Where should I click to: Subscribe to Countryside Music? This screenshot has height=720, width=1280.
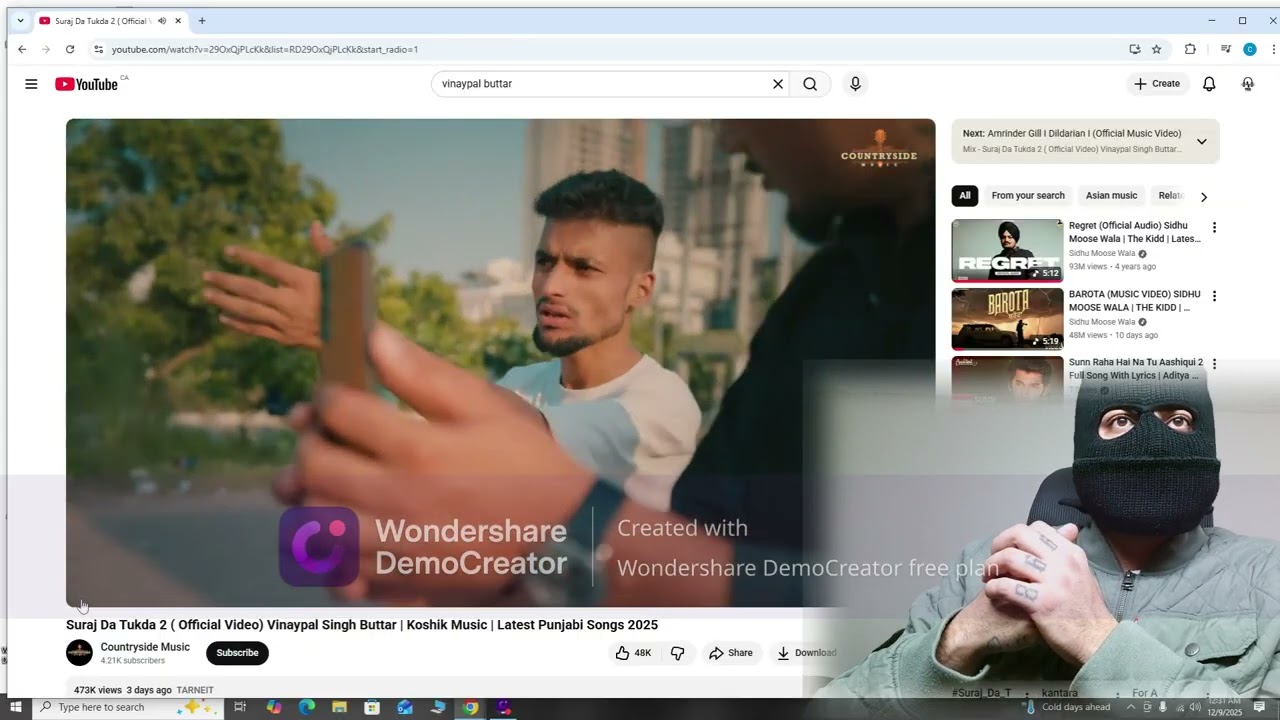point(237,653)
